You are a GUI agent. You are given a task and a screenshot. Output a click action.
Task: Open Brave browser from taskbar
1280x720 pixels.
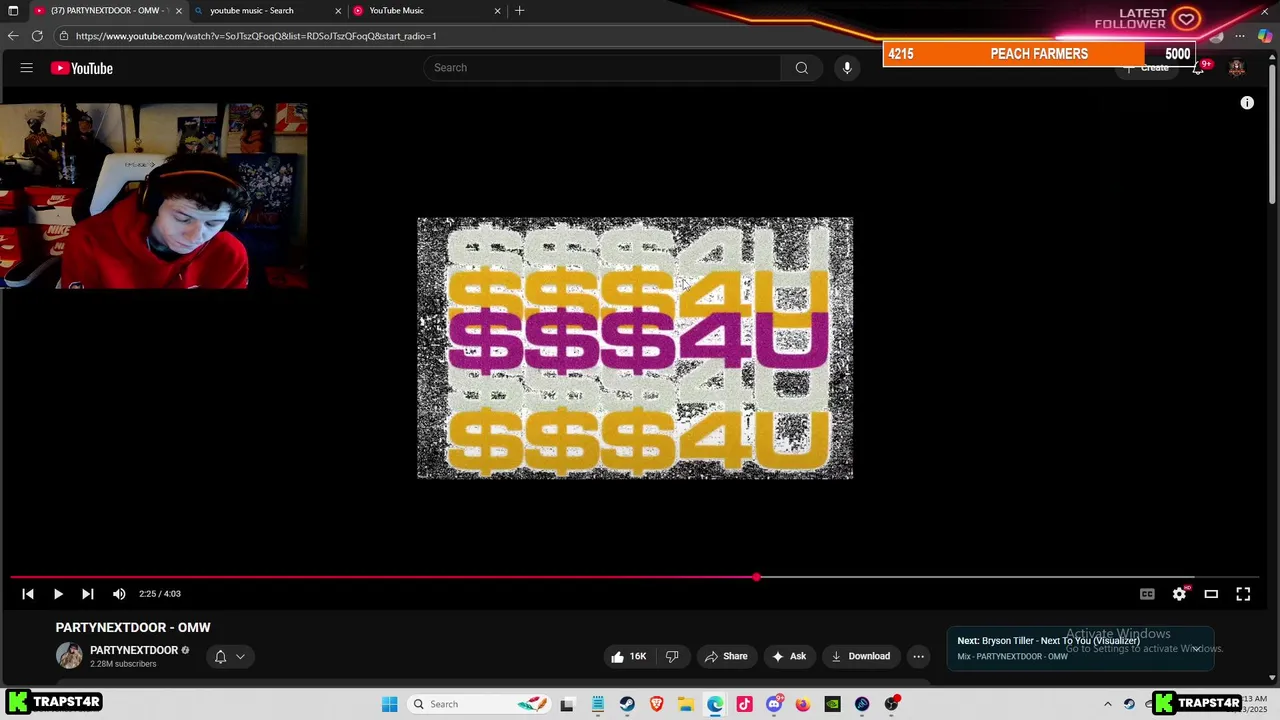[656, 704]
